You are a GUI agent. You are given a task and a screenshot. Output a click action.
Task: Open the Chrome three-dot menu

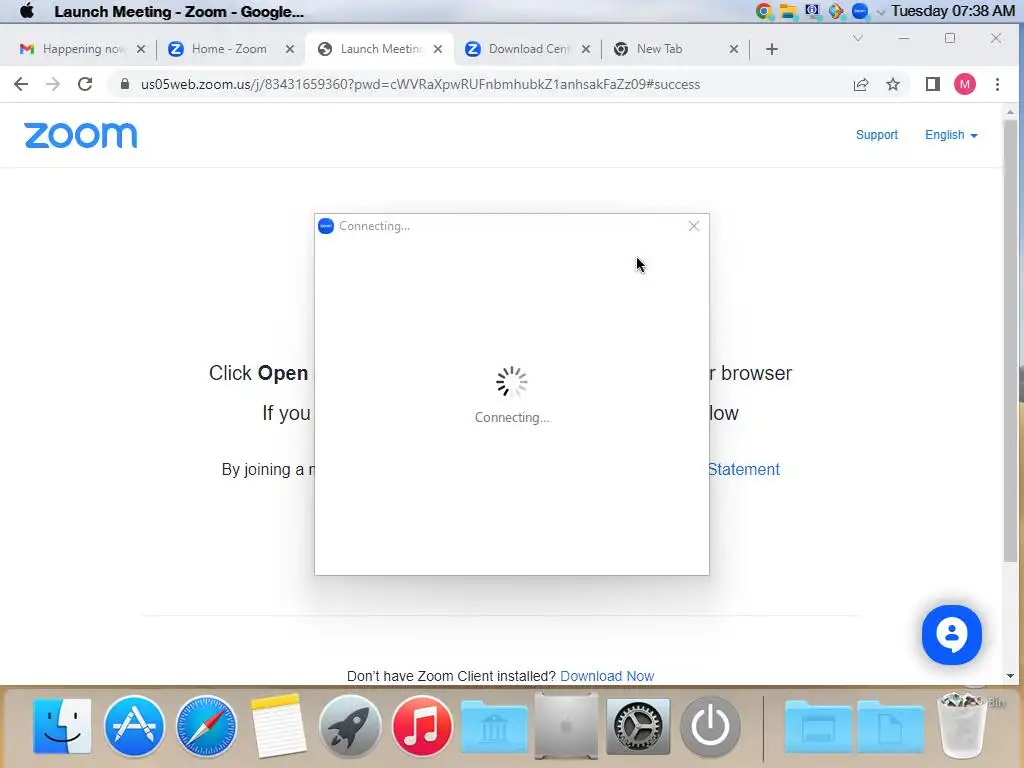pyautogui.click(x=997, y=84)
